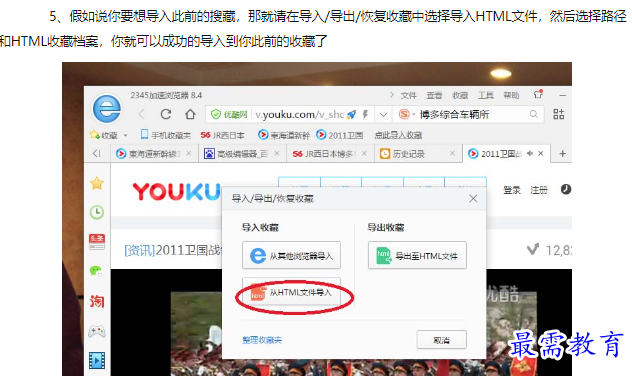The width and height of the screenshot is (632, 376).
Task: Open the 查看 menu
Action: 434,96
